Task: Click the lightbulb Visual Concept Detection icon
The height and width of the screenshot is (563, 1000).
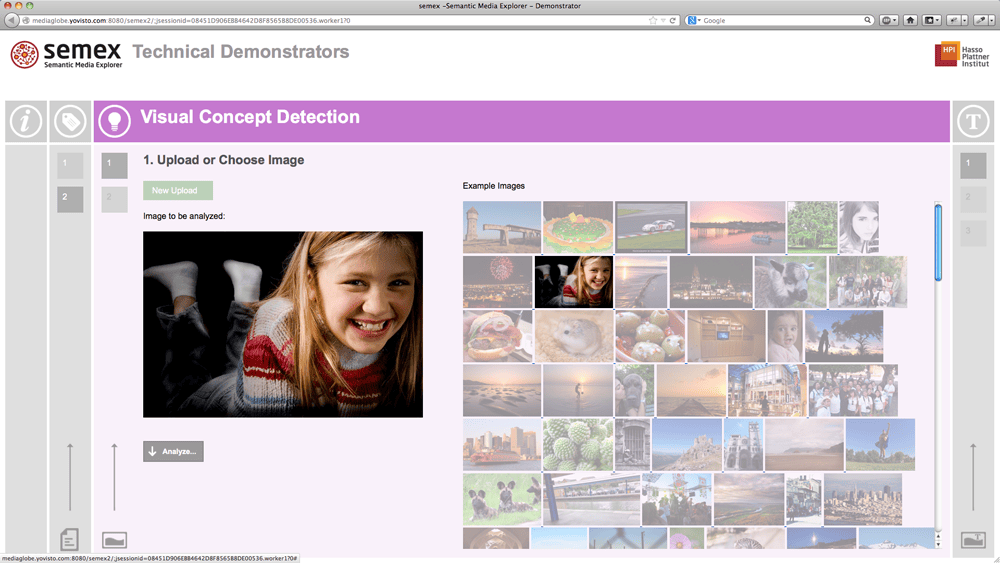Action: 115,122
